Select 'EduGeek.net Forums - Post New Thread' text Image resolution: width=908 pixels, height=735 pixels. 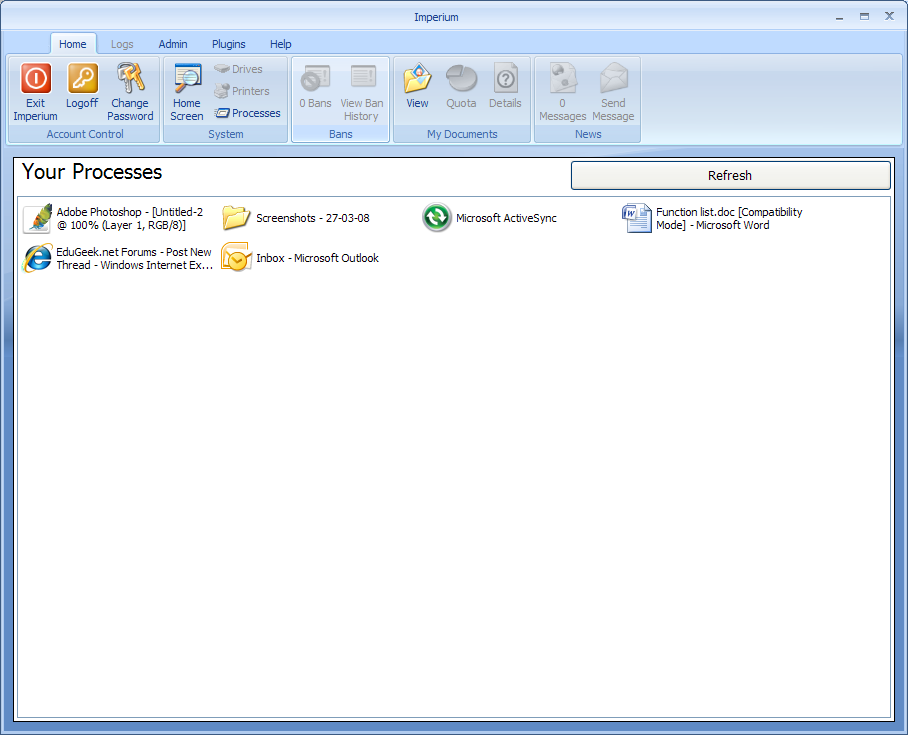pos(134,258)
